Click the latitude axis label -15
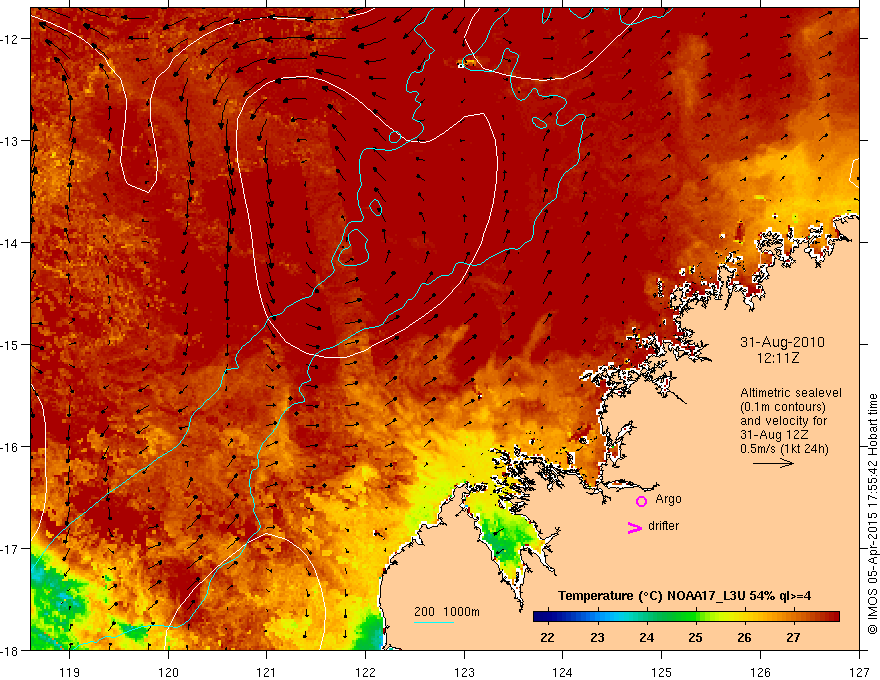The image size is (880, 680). (11, 345)
